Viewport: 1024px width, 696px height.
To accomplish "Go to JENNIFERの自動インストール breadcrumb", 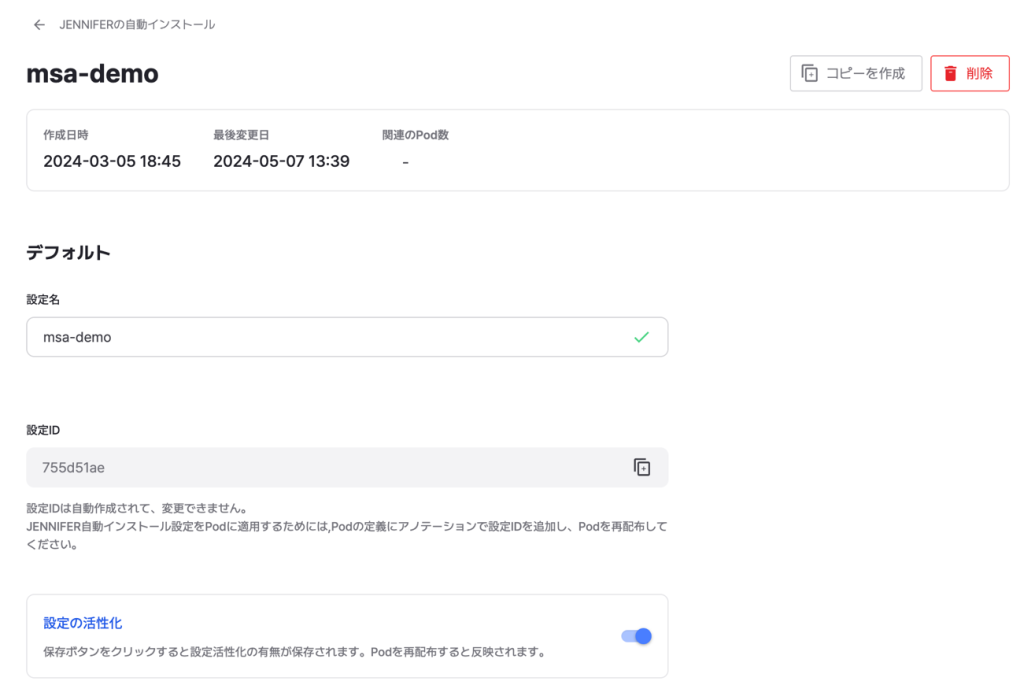I will click(137, 25).
